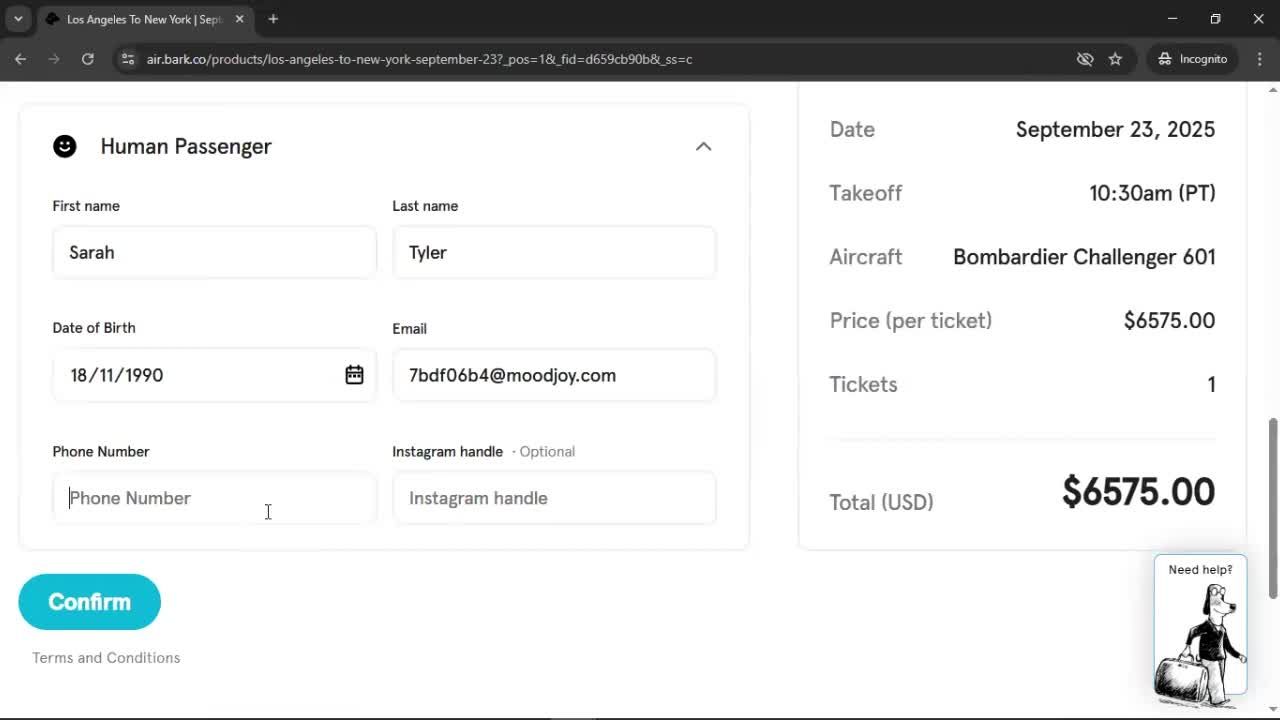Open the Date of Birth calendar picker
1280x720 pixels.
click(354, 375)
